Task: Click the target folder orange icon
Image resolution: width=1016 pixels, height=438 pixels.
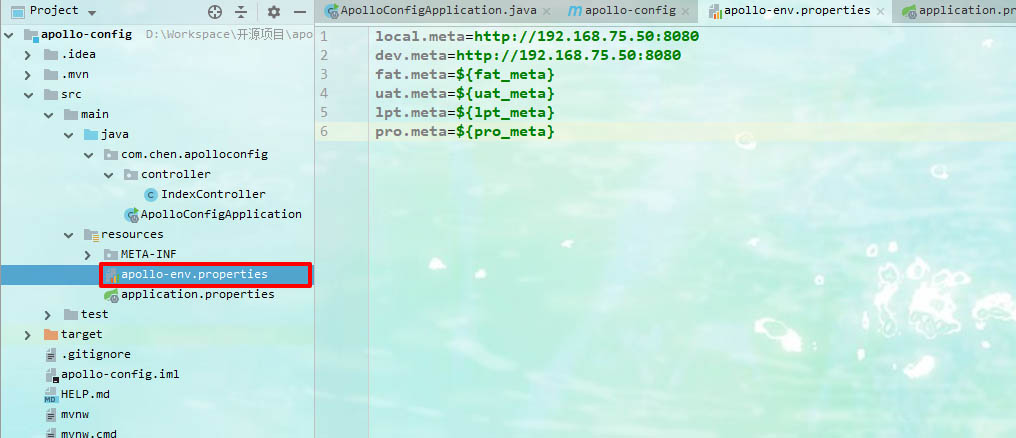Action: (51, 335)
